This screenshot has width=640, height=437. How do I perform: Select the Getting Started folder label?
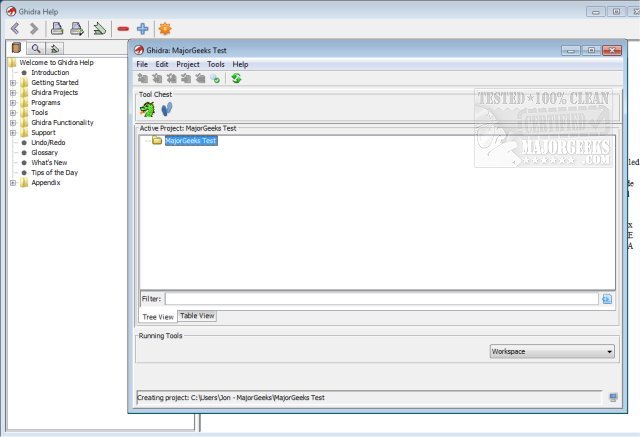55,82
